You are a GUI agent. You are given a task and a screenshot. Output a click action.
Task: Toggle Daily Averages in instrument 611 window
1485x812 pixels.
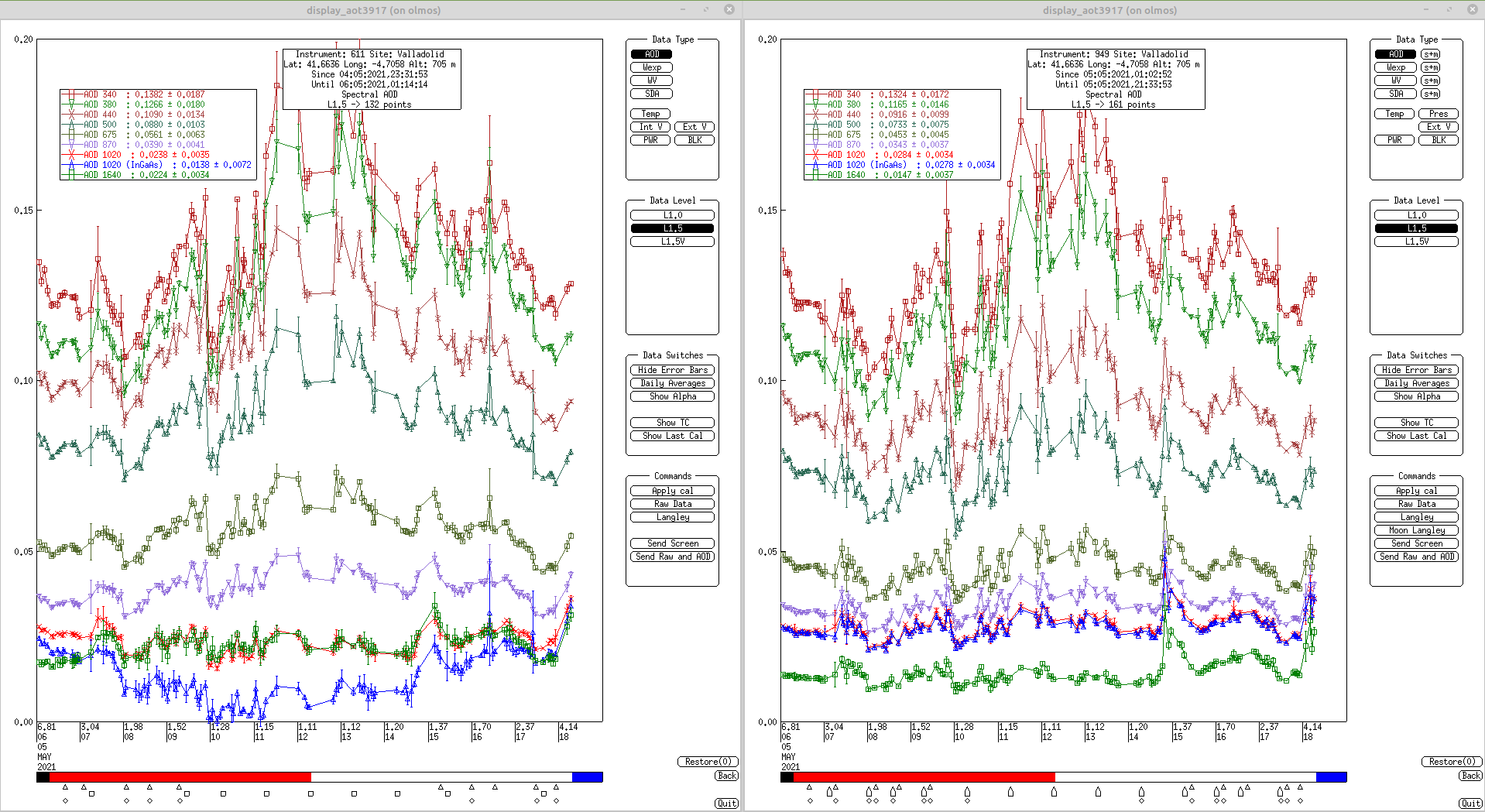[673, 383]
